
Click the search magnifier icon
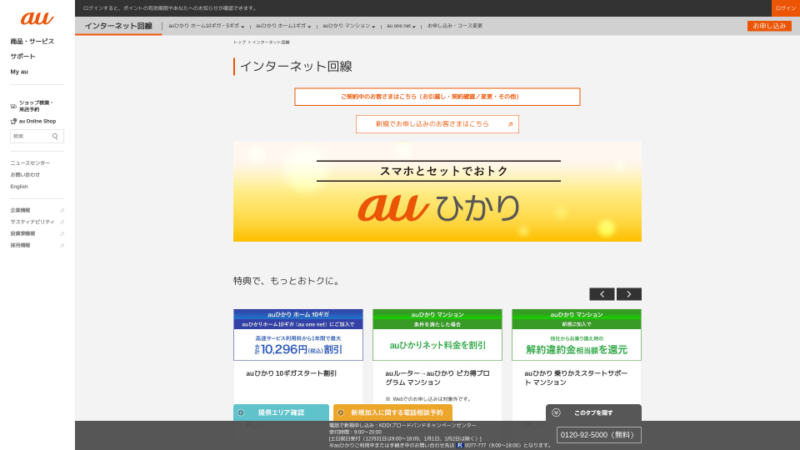point(55,136)
